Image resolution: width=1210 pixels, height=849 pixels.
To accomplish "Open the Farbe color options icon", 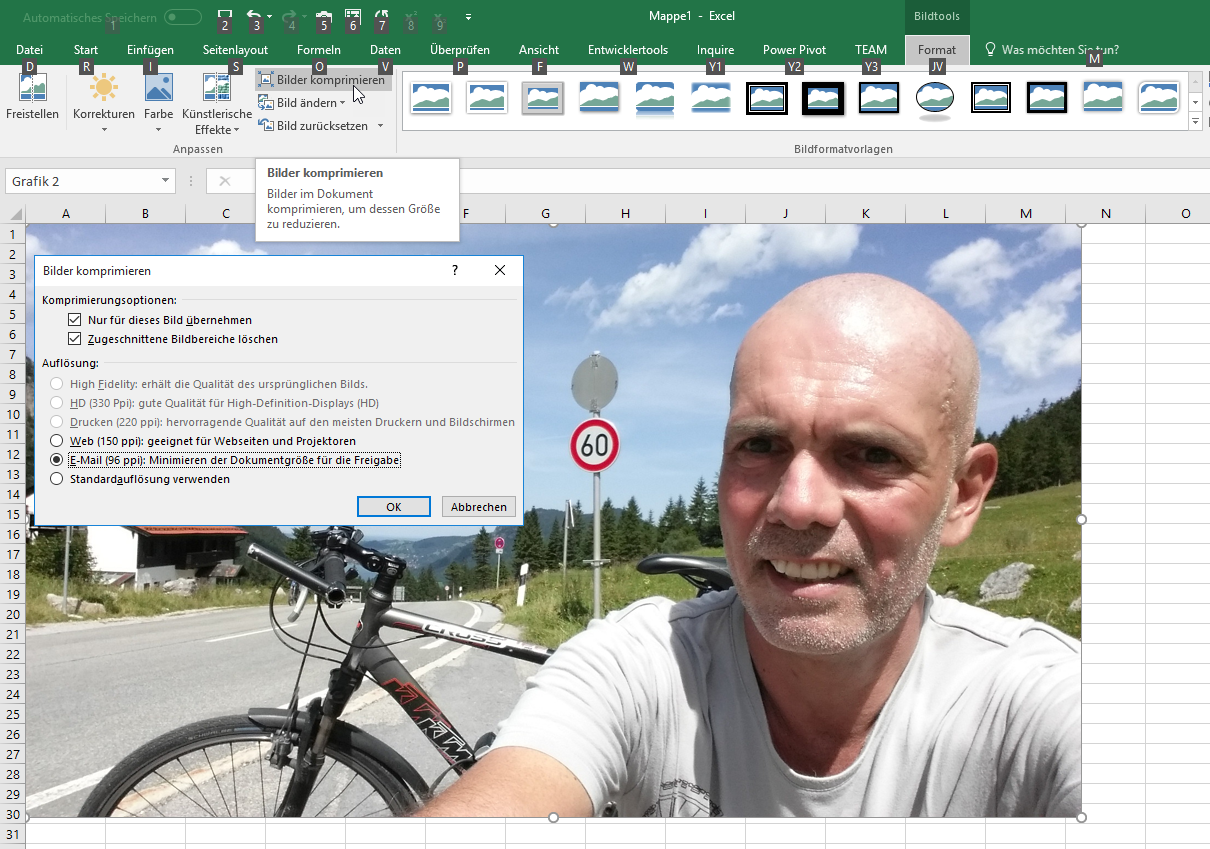I will pyautogui.click(x=158, y=90).
